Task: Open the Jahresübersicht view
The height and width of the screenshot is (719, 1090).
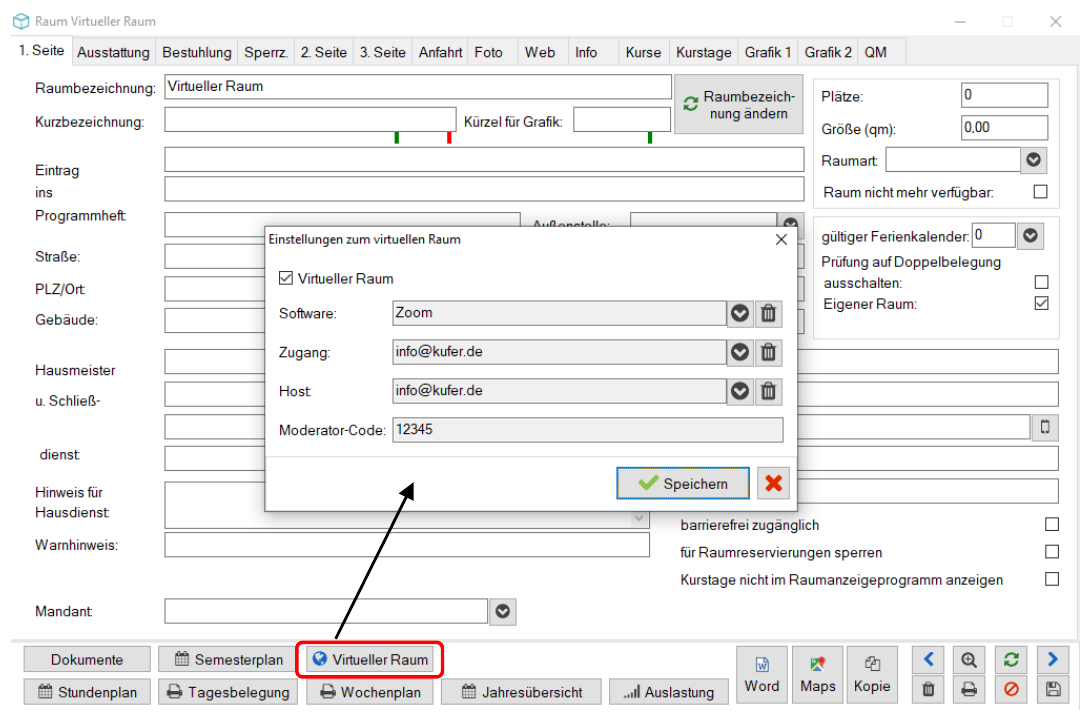Action: [x=522, y=692]
